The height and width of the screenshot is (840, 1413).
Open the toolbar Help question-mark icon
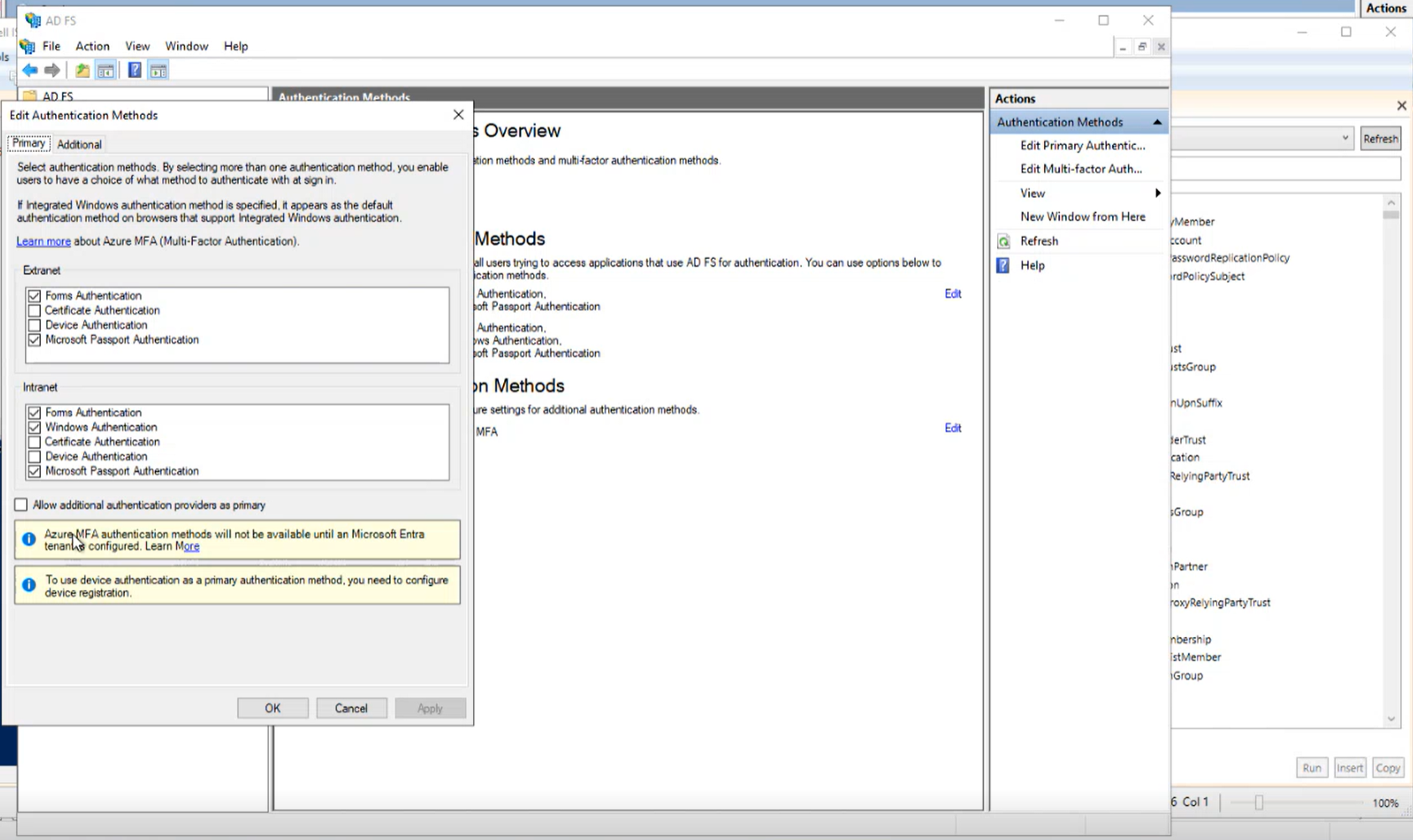134,70
